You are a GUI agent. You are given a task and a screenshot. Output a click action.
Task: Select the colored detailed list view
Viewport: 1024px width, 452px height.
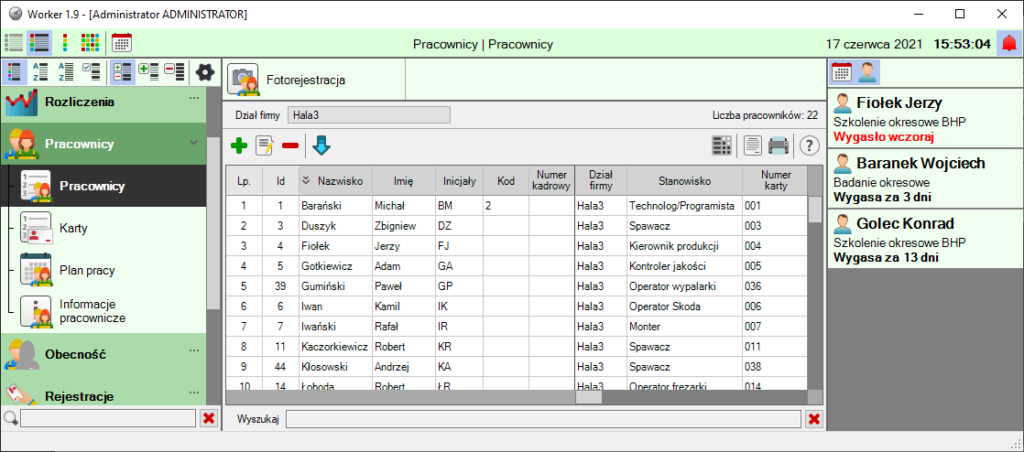coord(40,43)
